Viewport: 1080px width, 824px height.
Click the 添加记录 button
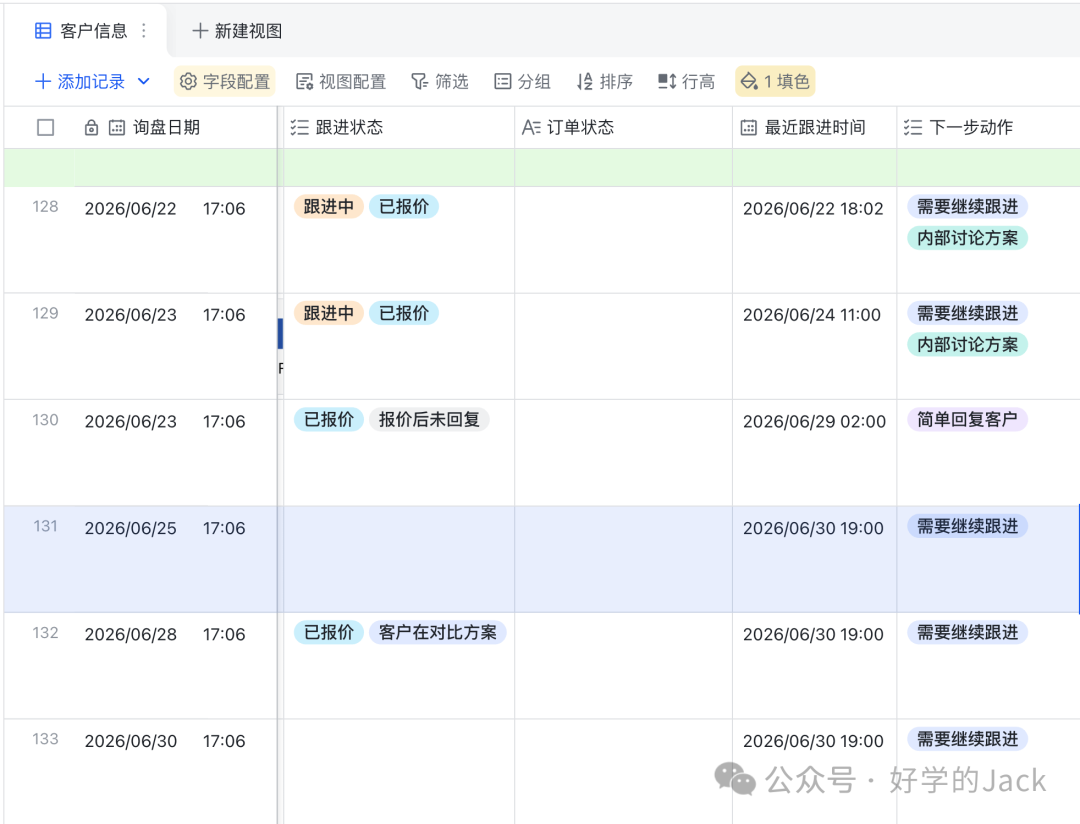80,81
